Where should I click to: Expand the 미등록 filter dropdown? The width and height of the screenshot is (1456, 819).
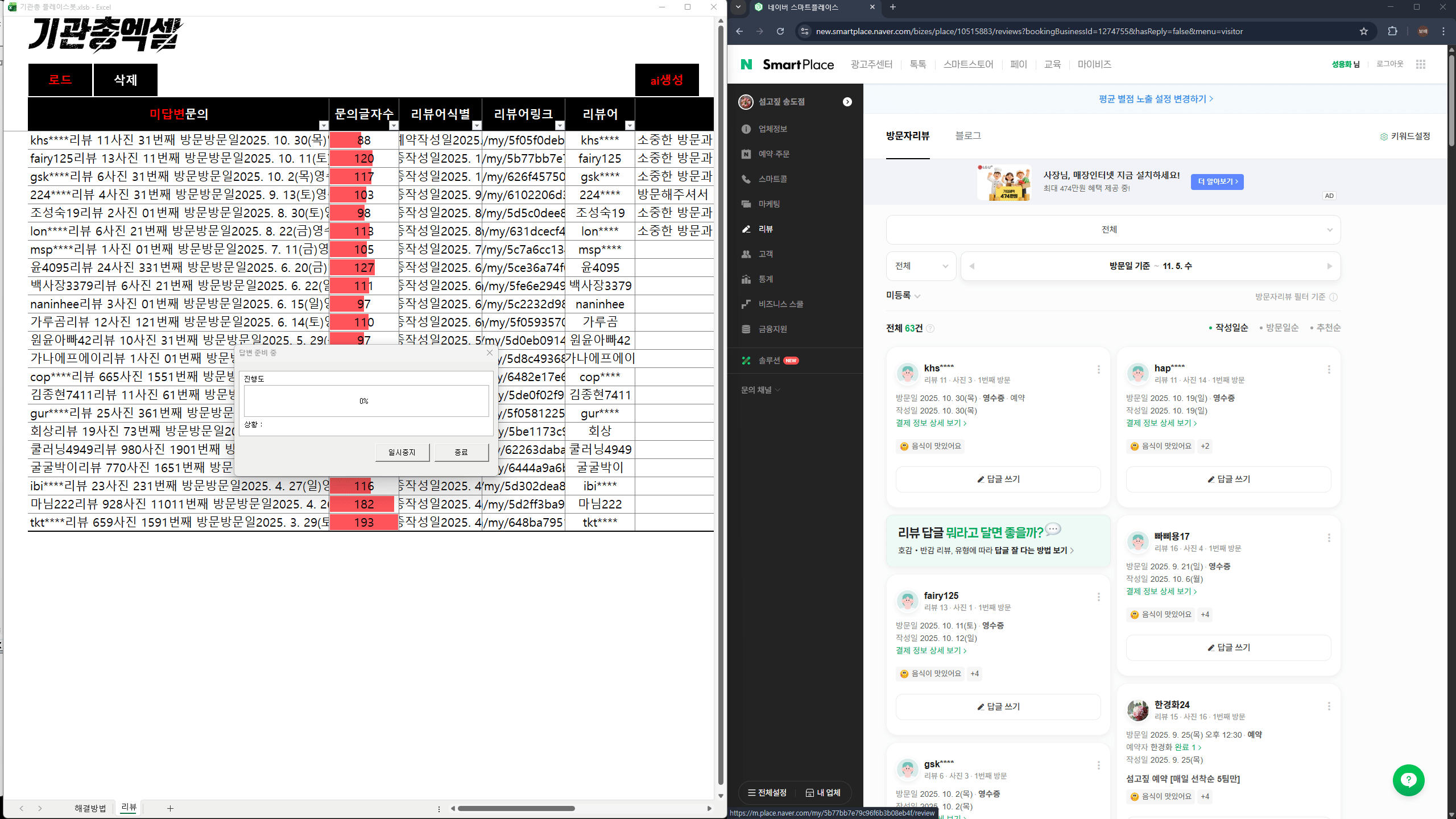(903, 295)
